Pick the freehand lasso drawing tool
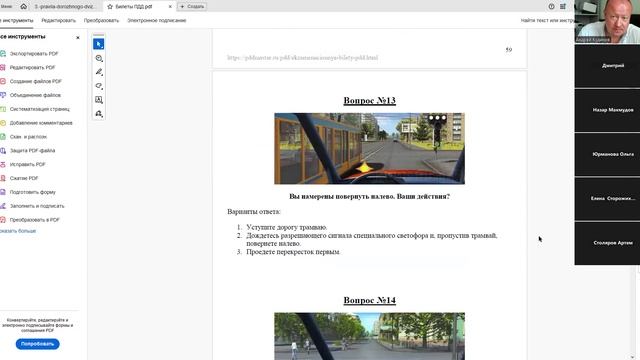Viewport: 640px width, 360px height. pyautogui.click(x=99, y=86)
